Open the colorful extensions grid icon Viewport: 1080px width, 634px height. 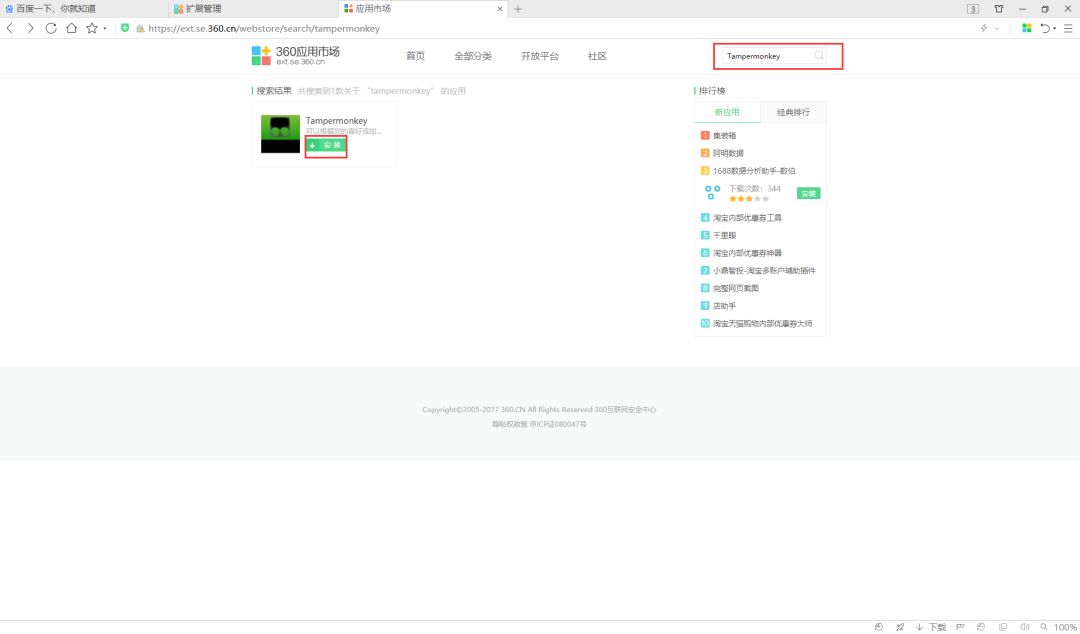coord(1026,28)
